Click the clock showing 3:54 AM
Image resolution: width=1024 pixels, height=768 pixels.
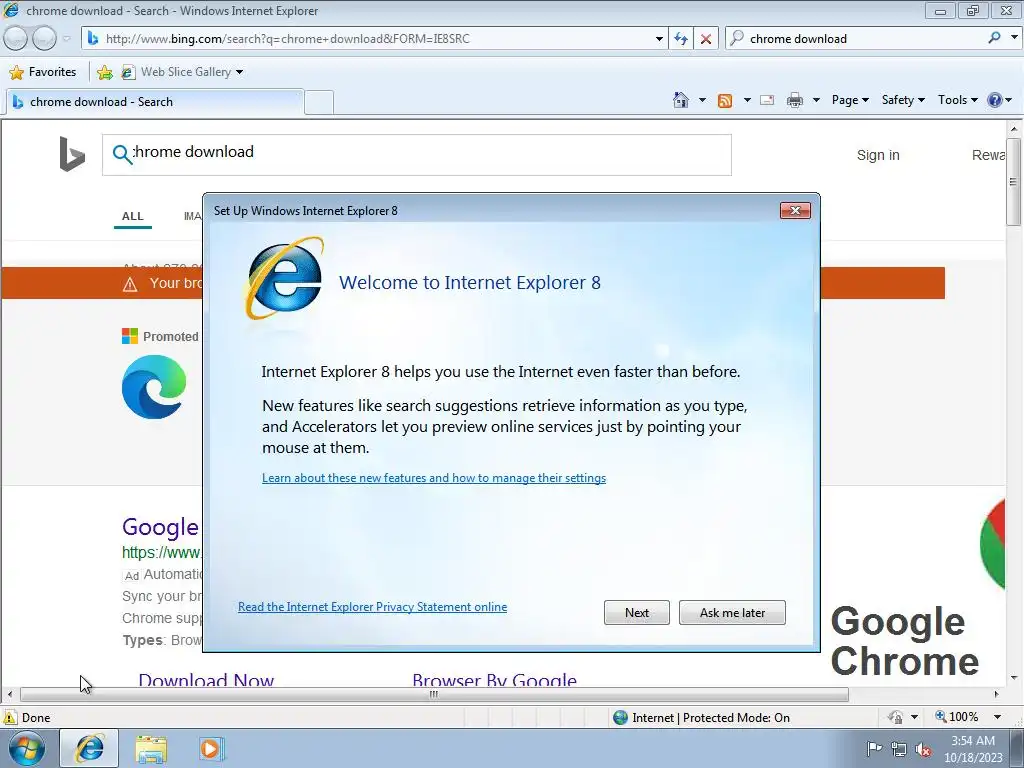[x=972, y=741]
